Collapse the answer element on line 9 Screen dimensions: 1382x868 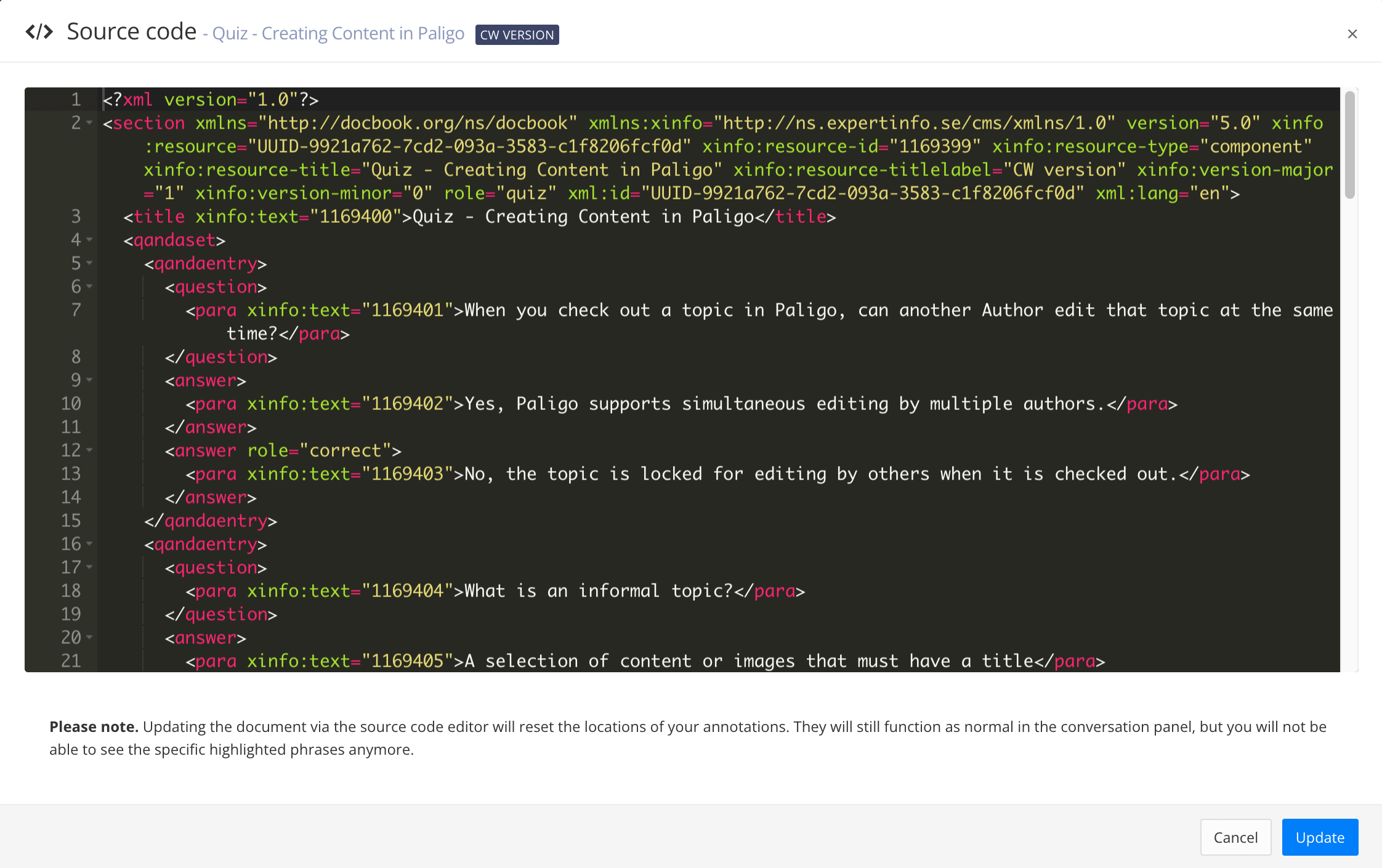pos(89,380)
